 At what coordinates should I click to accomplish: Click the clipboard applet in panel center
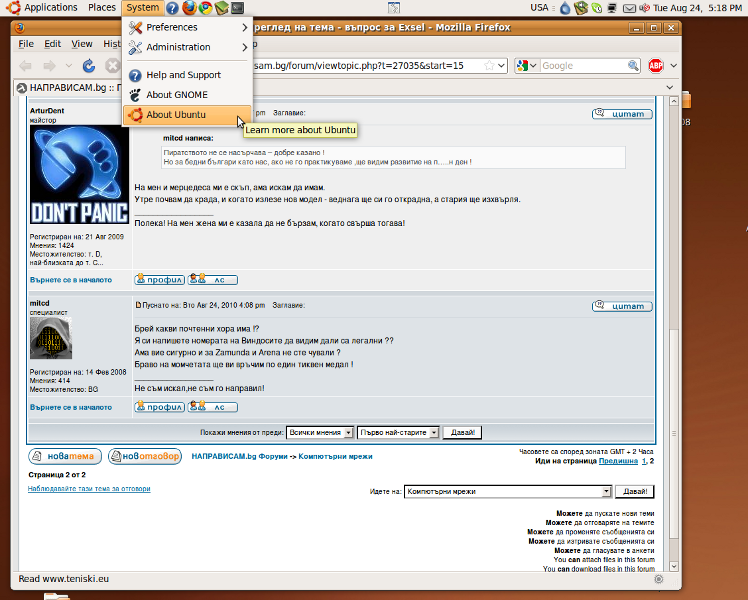click(394, 8)
